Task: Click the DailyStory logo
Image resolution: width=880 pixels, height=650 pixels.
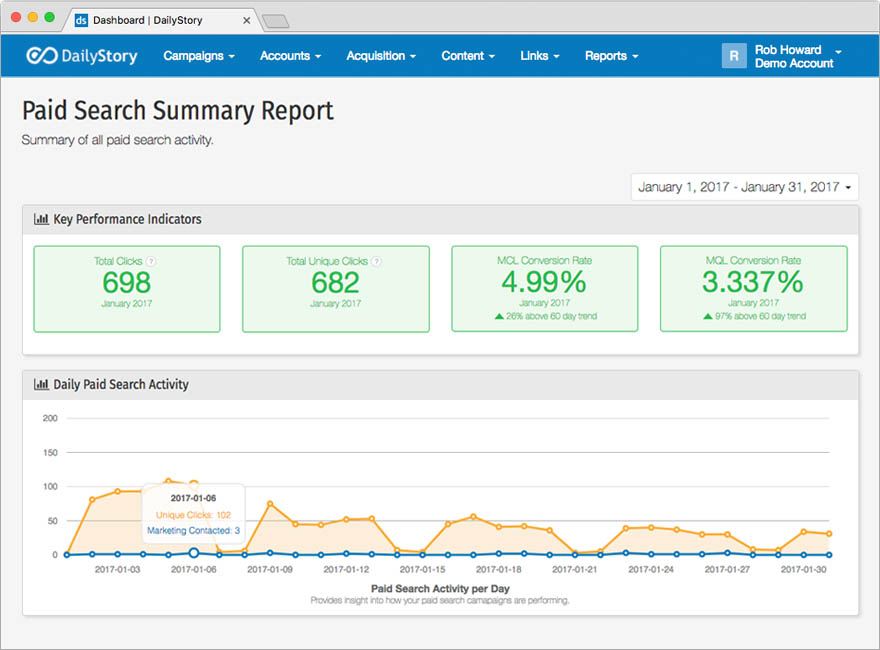Action: (x=82, y=56)
